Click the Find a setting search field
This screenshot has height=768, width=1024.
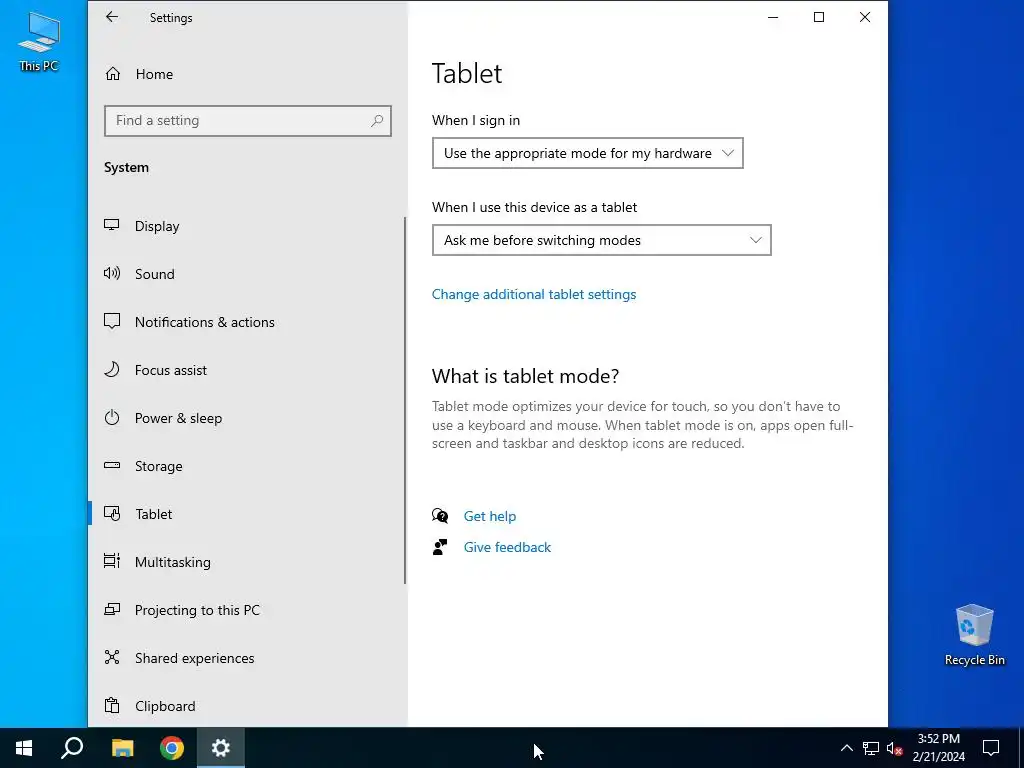click(248, 121)
